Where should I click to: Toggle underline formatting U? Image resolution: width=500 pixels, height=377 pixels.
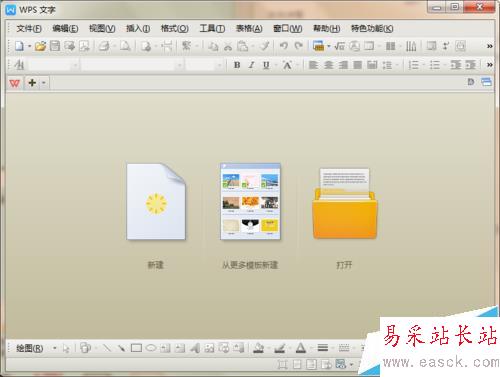pyautogui.click(x=266, y=65)
